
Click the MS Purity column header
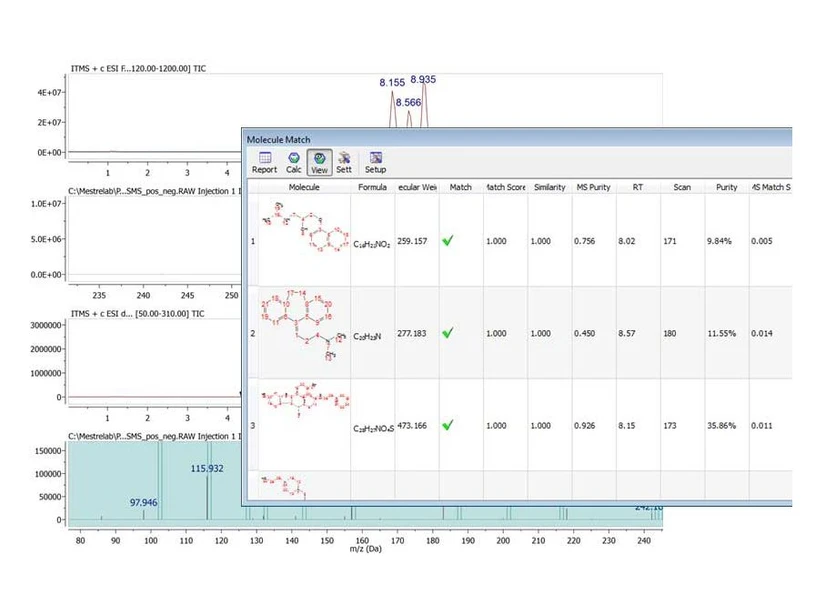(592, 187)
